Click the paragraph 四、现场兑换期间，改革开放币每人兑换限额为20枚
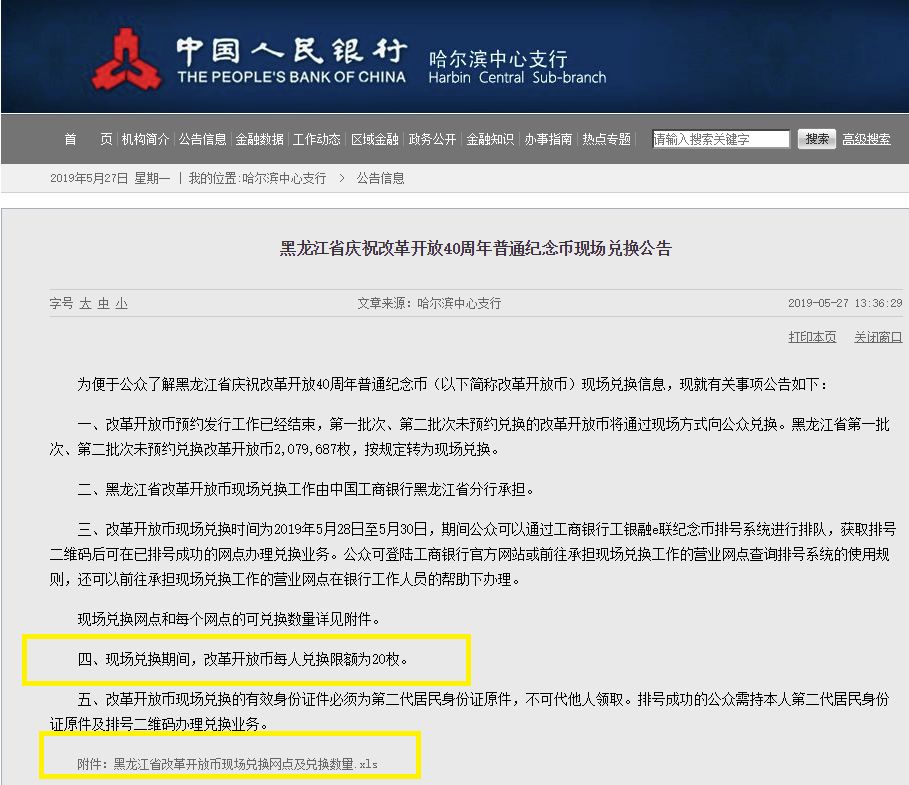Screen dimensions: 909x785 click(243, 659)
